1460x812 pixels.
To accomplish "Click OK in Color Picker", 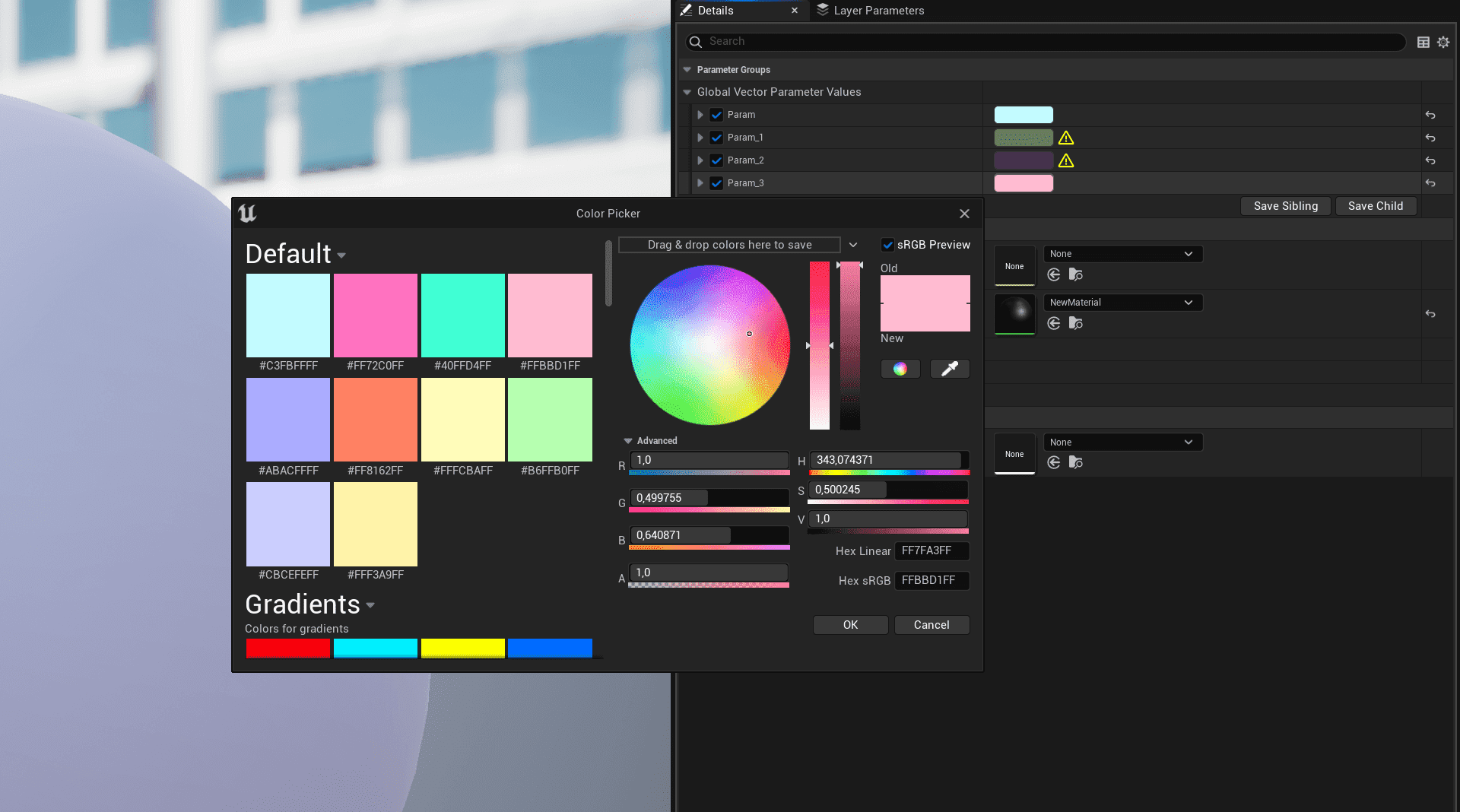I will click(850, 625).
